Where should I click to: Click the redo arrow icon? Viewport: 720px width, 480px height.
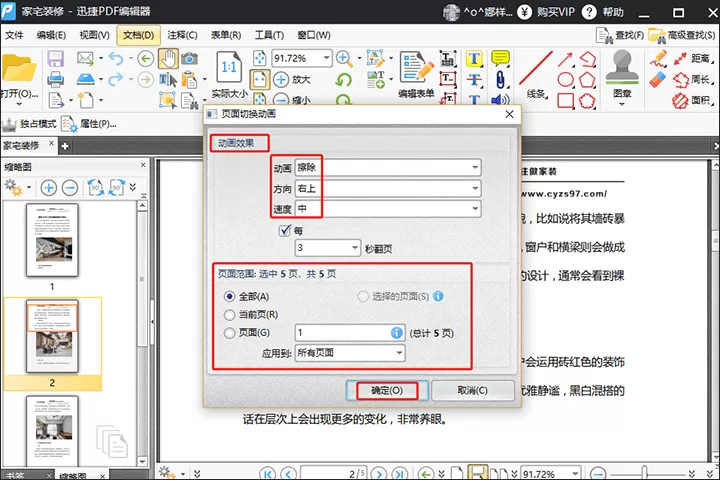116,79
